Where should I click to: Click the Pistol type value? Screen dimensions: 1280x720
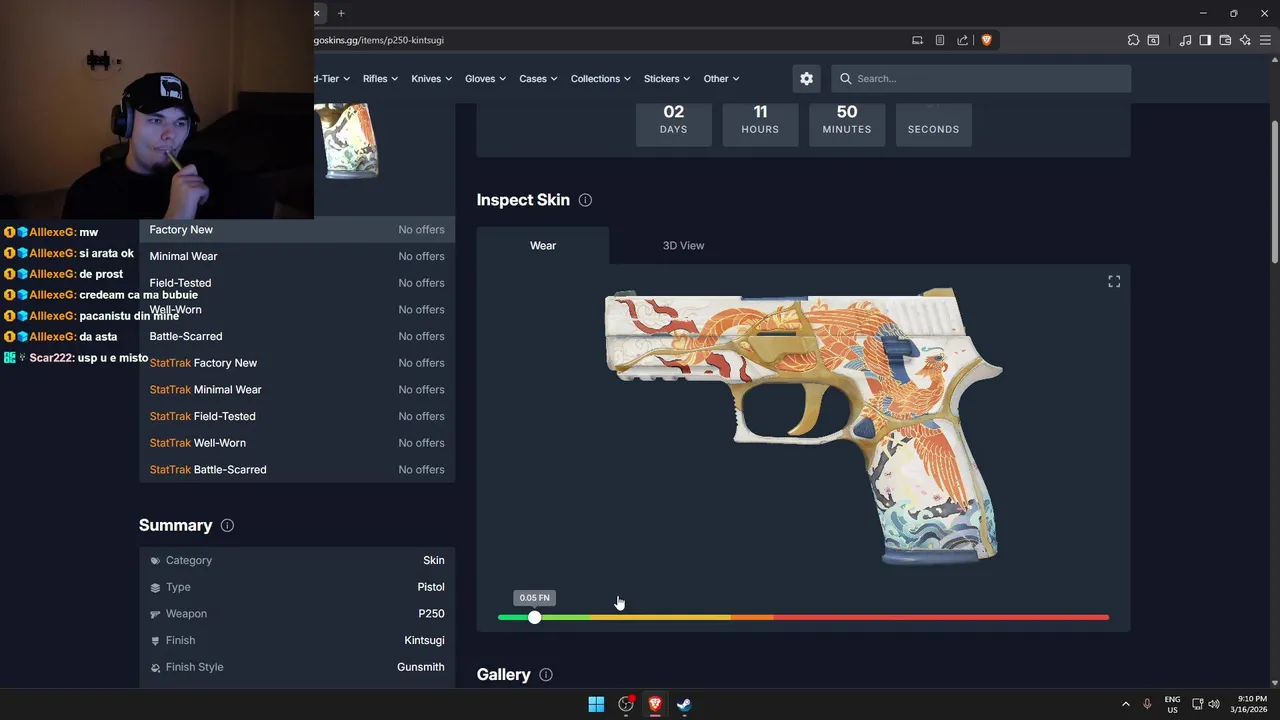click(x=431, y=587)
